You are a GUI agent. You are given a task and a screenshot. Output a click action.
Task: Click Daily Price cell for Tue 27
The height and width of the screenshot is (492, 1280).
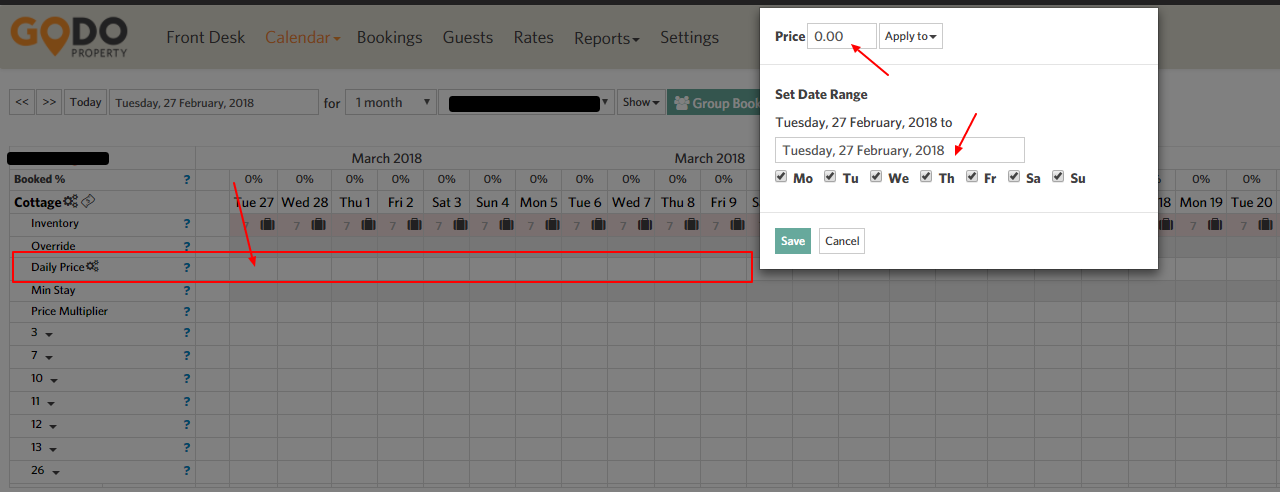(x=254, y=268)
